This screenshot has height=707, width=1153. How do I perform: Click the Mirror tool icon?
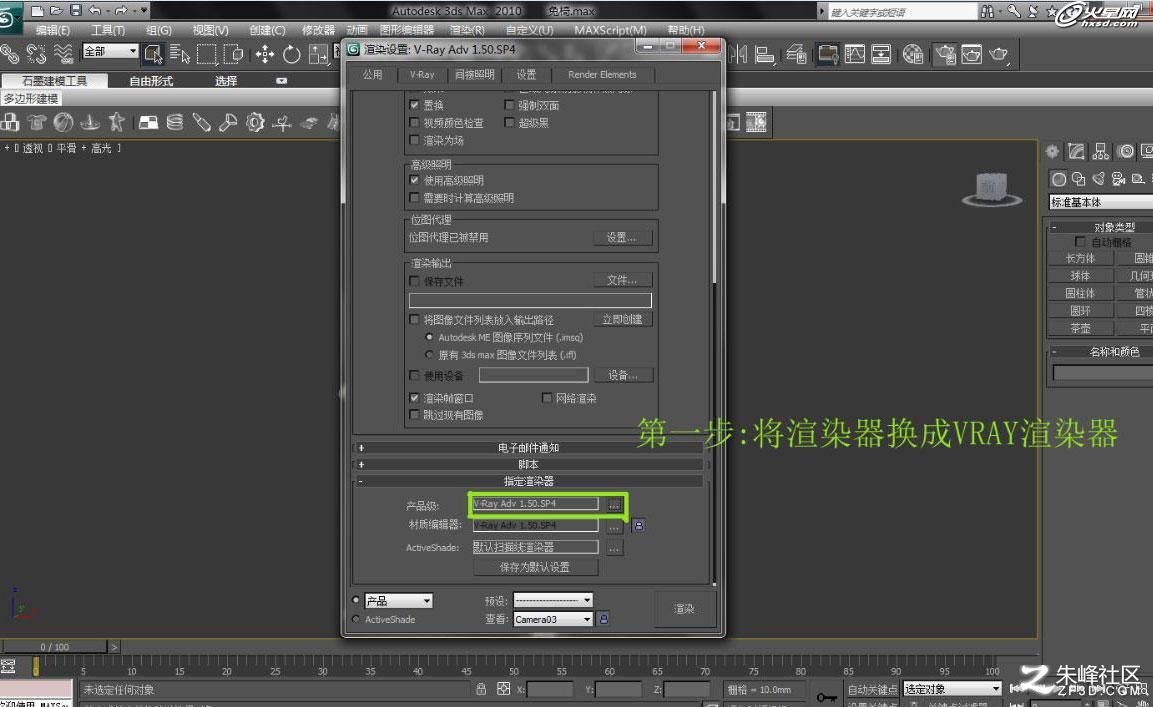[738, 54]
